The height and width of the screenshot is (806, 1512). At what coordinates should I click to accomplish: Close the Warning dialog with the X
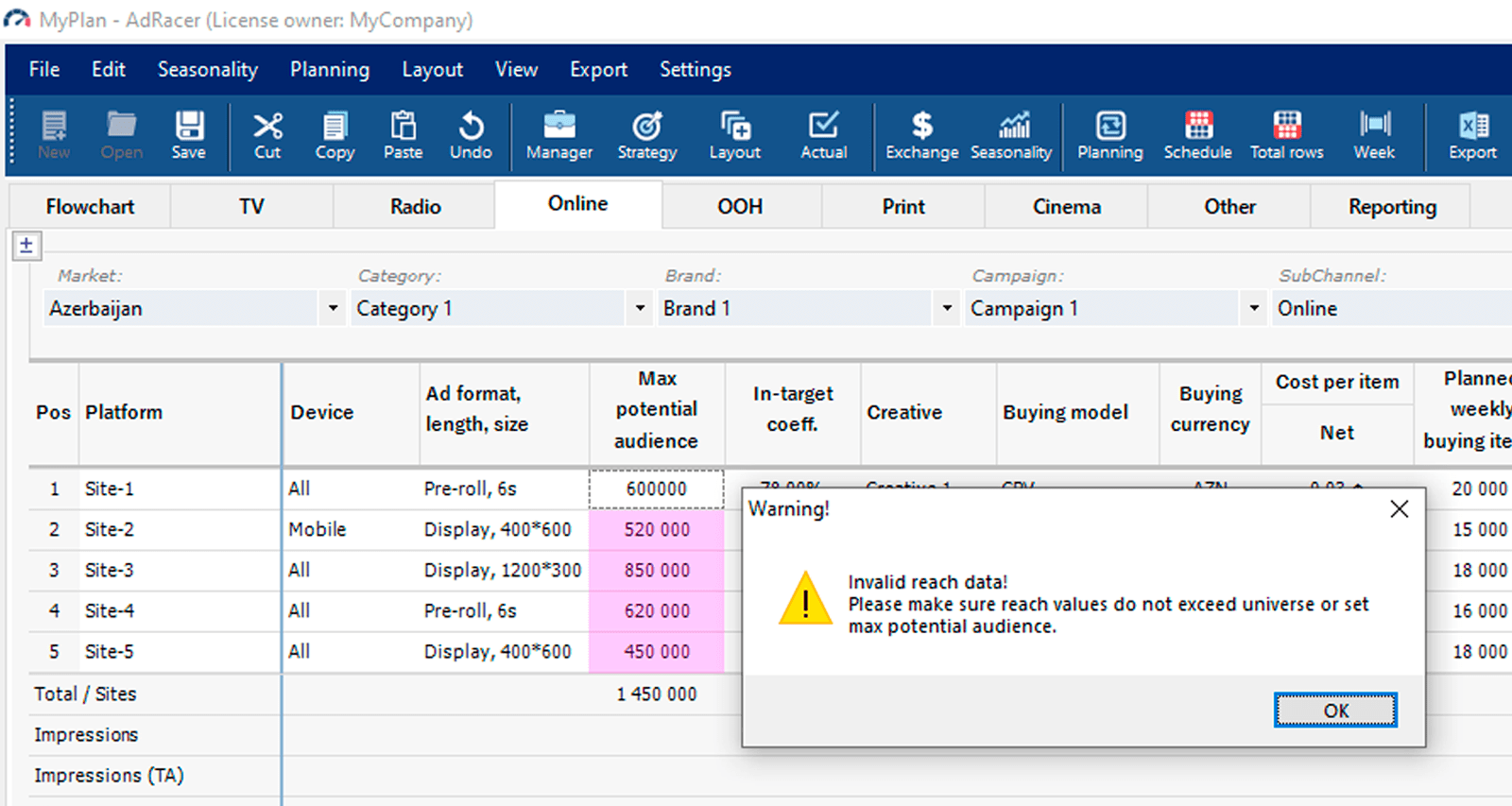[x=1400, y=509]
